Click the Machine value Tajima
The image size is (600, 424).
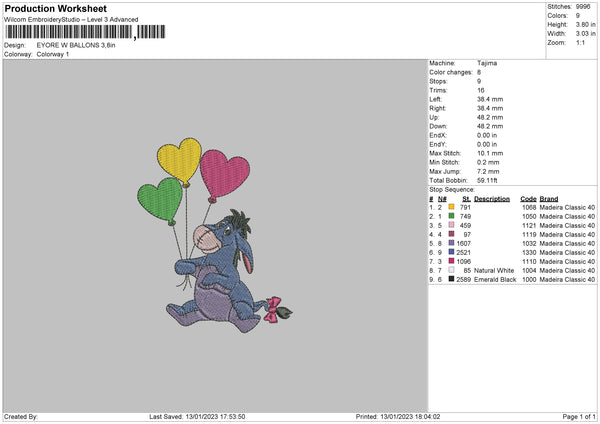point(487,63)
